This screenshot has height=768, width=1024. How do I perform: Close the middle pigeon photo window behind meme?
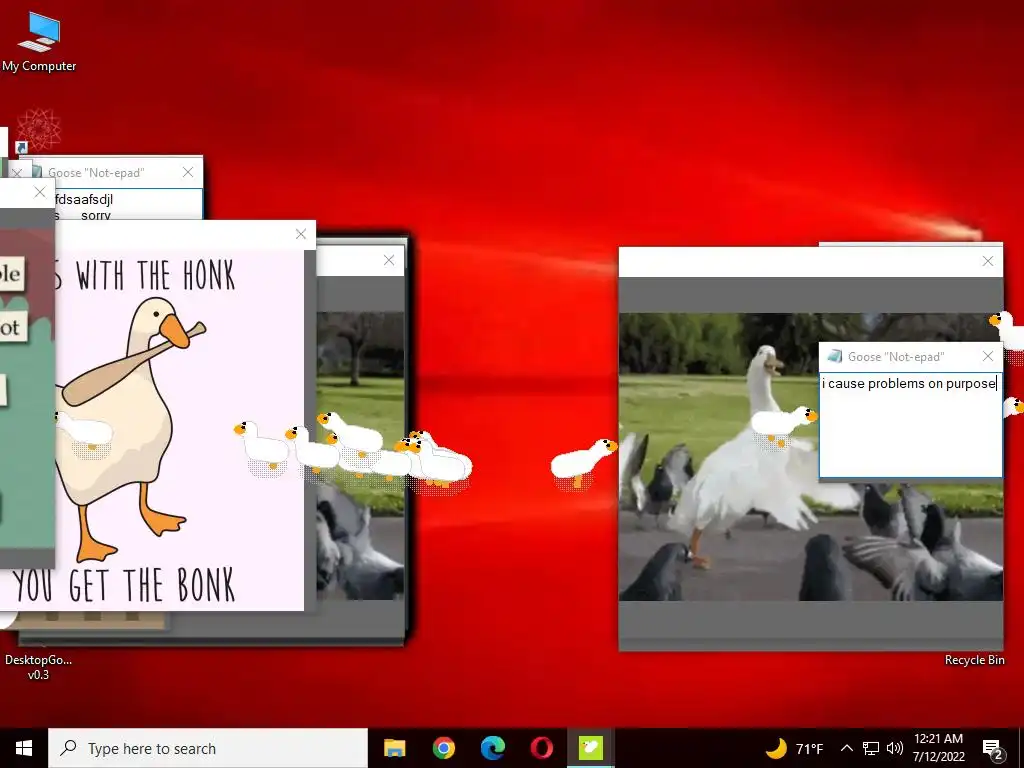coord(389,261)
